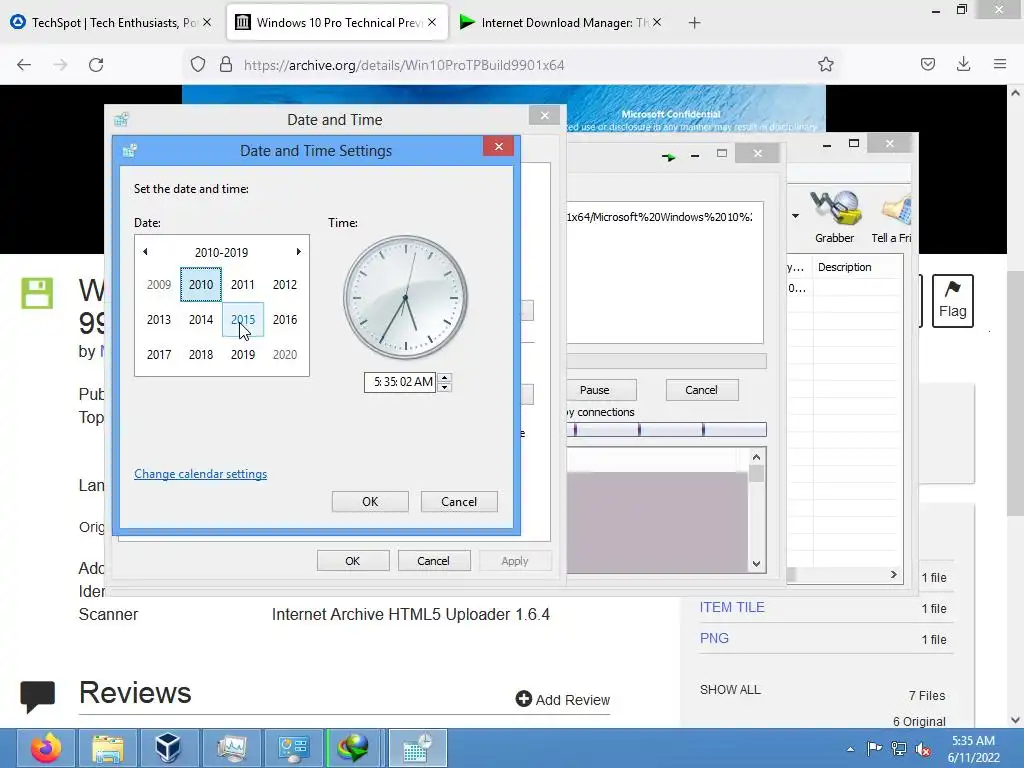Go to previous decade in calendar
The image size is (1024, 768).
(145, 251)
